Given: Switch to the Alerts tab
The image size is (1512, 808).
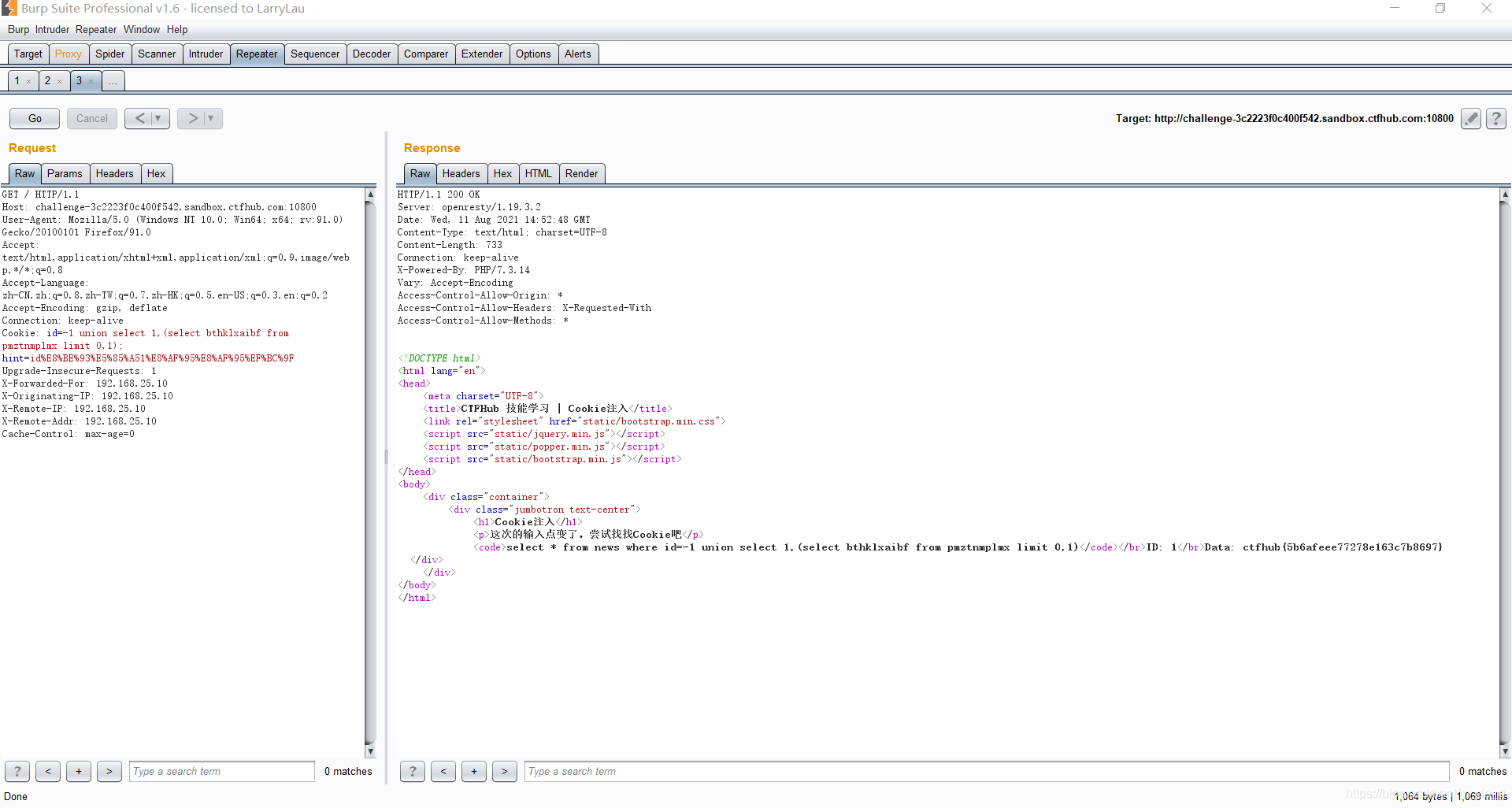Looking at the screenshot, I should pos(578,54).
